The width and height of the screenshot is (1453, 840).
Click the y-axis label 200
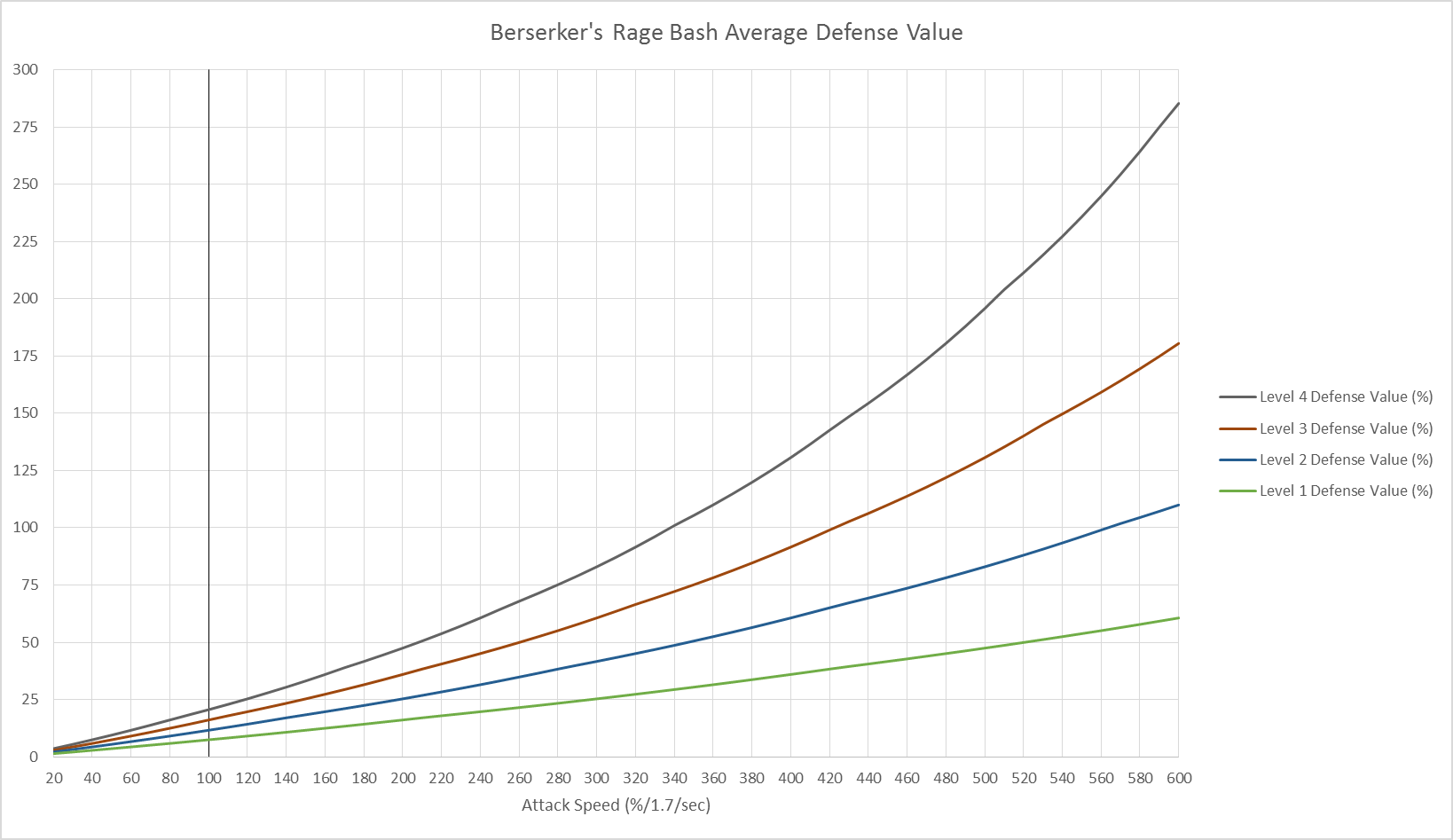click(x=26, y=298)
